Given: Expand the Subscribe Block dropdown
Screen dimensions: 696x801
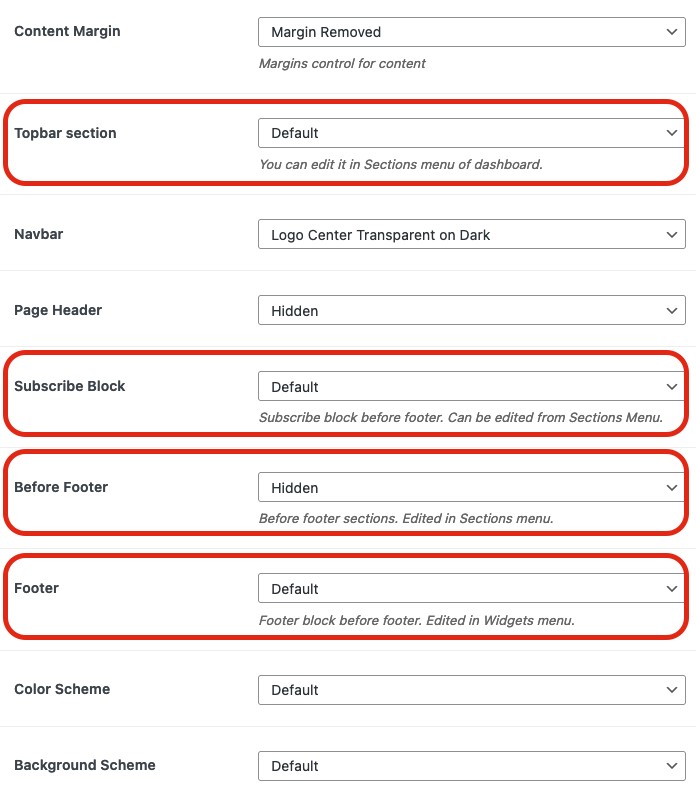Looking at the screenshot, I should 472,386.
